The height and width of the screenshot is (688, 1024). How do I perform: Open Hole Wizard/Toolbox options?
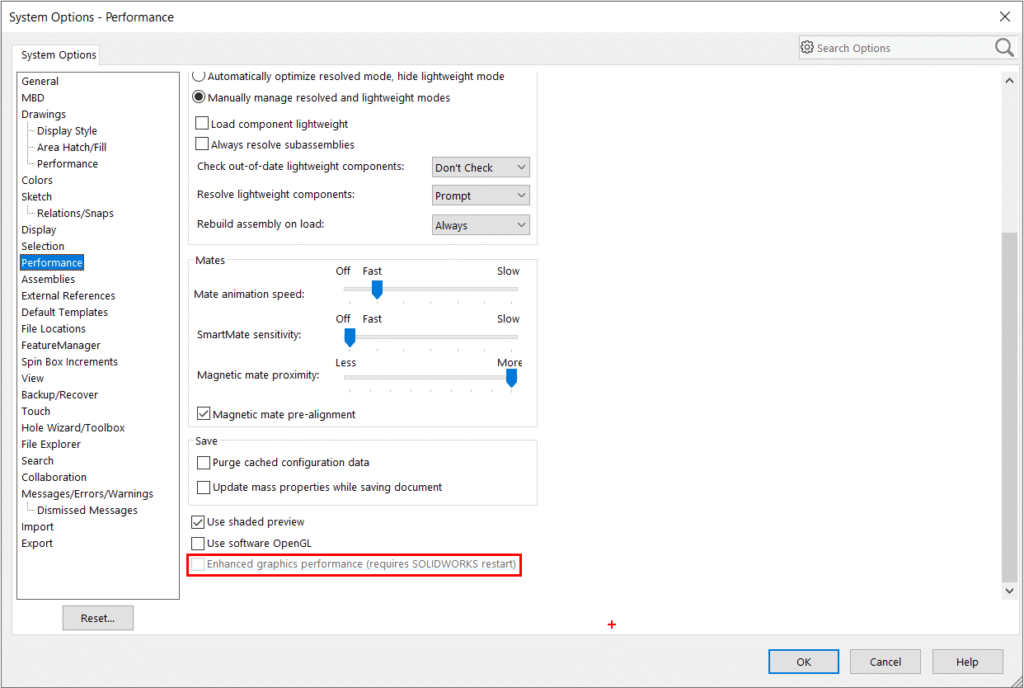[x=72, y=428]
